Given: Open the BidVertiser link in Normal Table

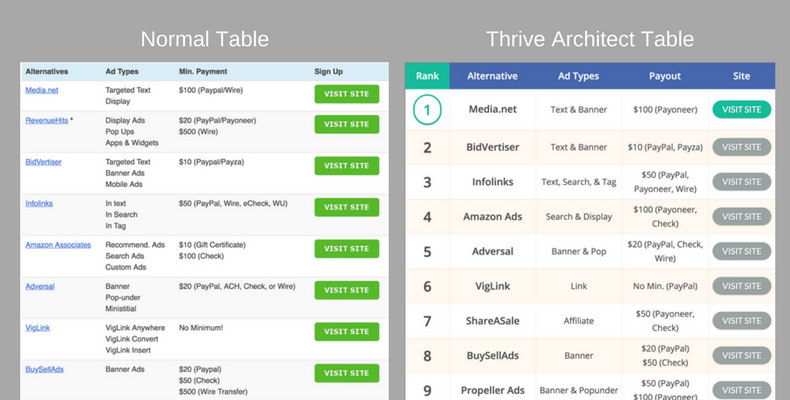Looking at the screenshot, I should [43, 162].
